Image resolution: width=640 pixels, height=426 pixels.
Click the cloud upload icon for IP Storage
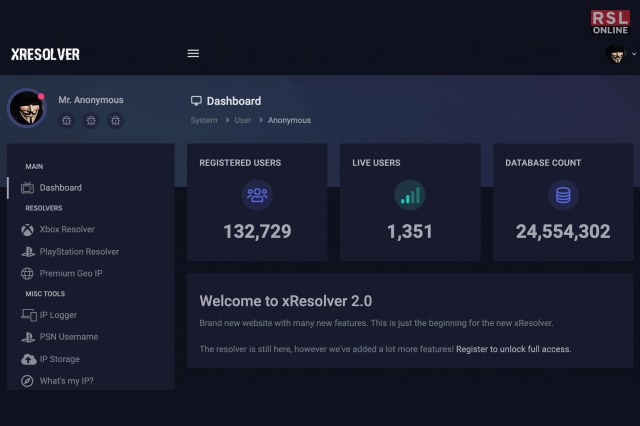(x=29, y=359)
